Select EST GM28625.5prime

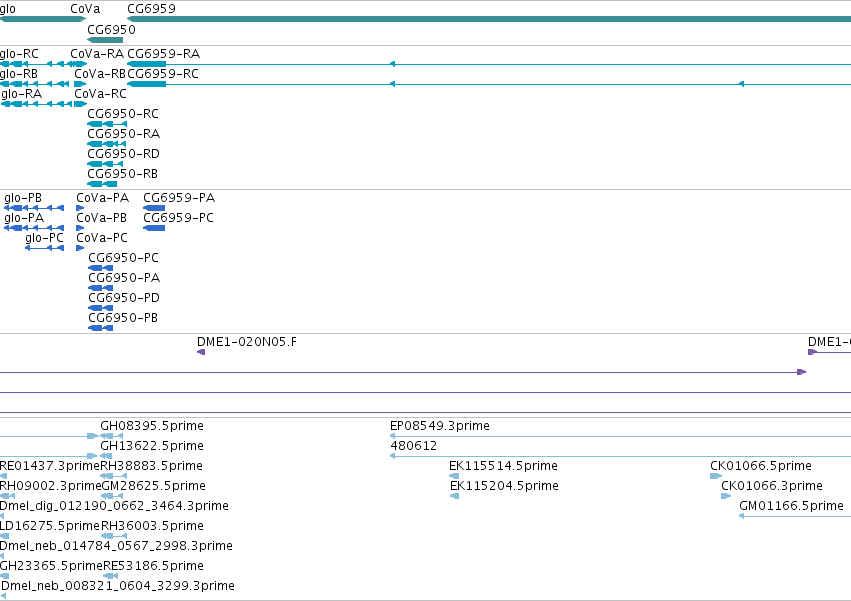(154, 486)
